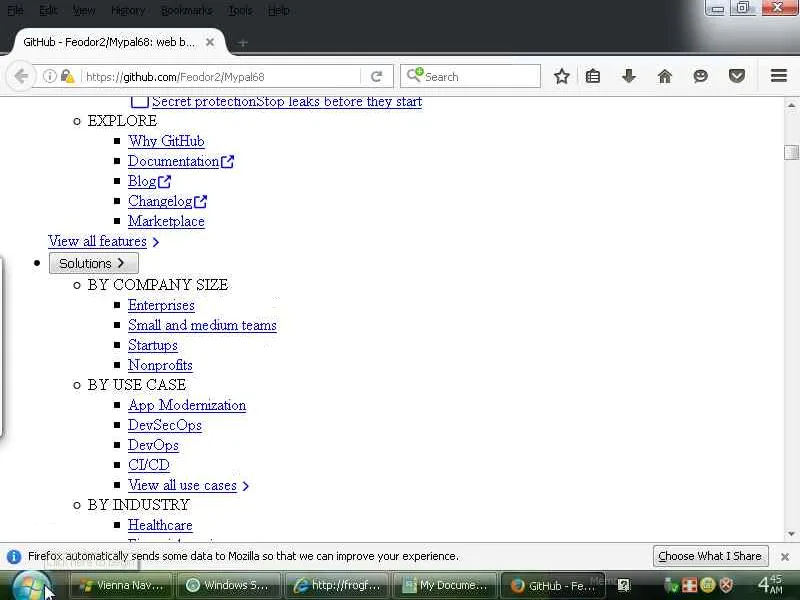Open the Blog link
This screenshot has height=600, width=800.
click(142, 182)
